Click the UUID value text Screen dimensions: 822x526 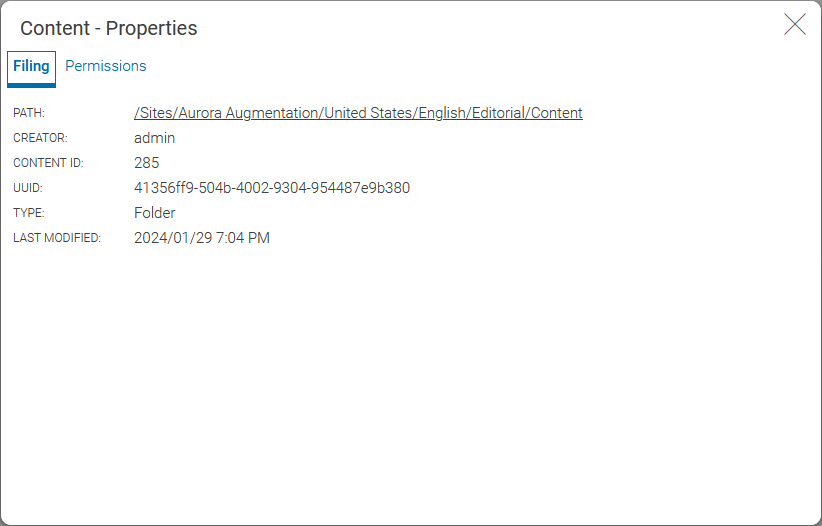[x=271, y=188]
